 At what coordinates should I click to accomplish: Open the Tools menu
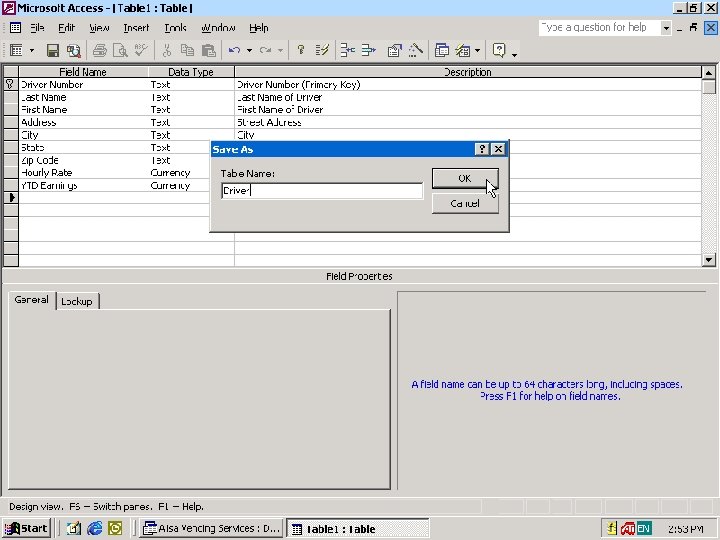(x=175, y=28)
